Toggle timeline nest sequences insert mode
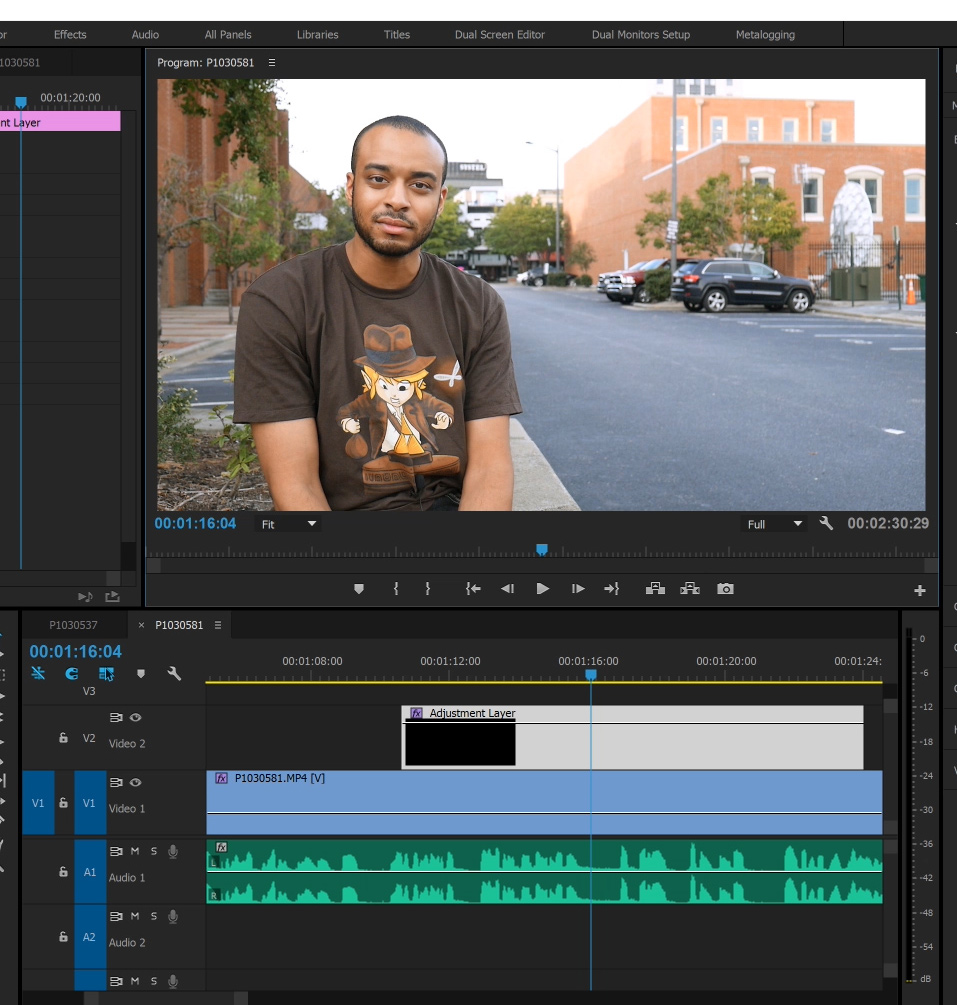The image size is (957, 1005). click(38, 673)
